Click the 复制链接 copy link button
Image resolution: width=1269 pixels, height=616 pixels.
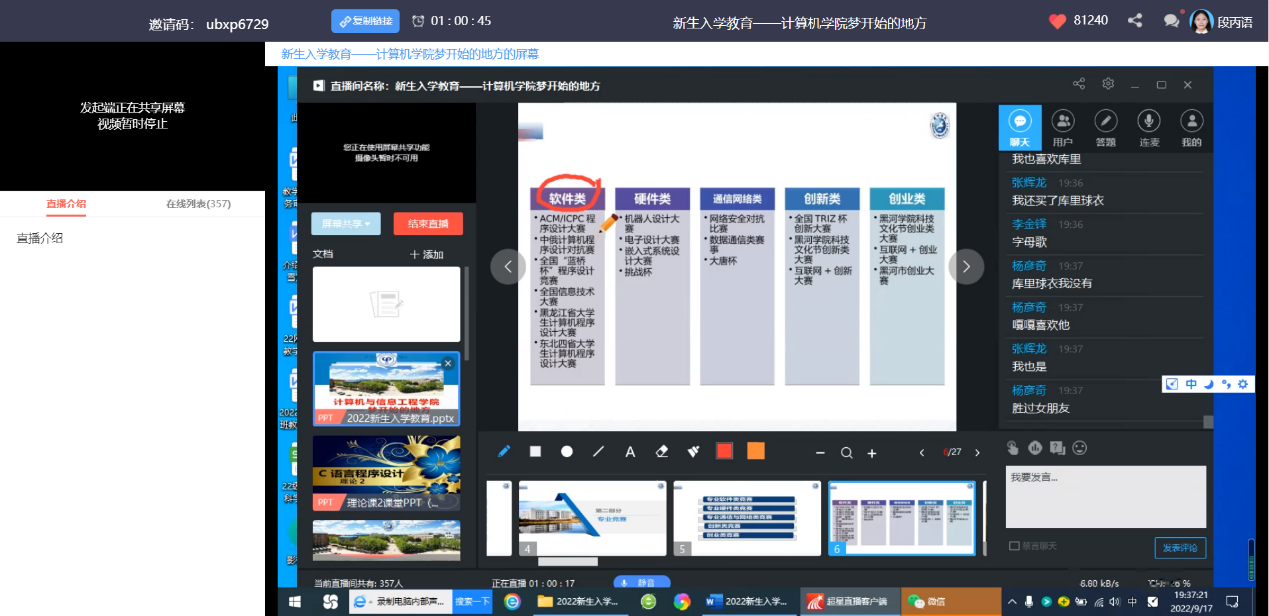click(x=366, y=21)
